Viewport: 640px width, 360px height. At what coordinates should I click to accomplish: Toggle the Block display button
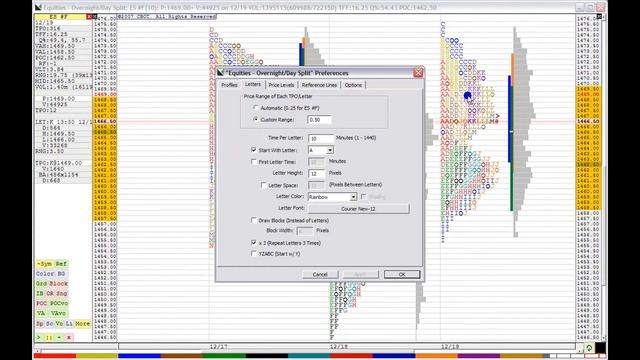[59, 284]
